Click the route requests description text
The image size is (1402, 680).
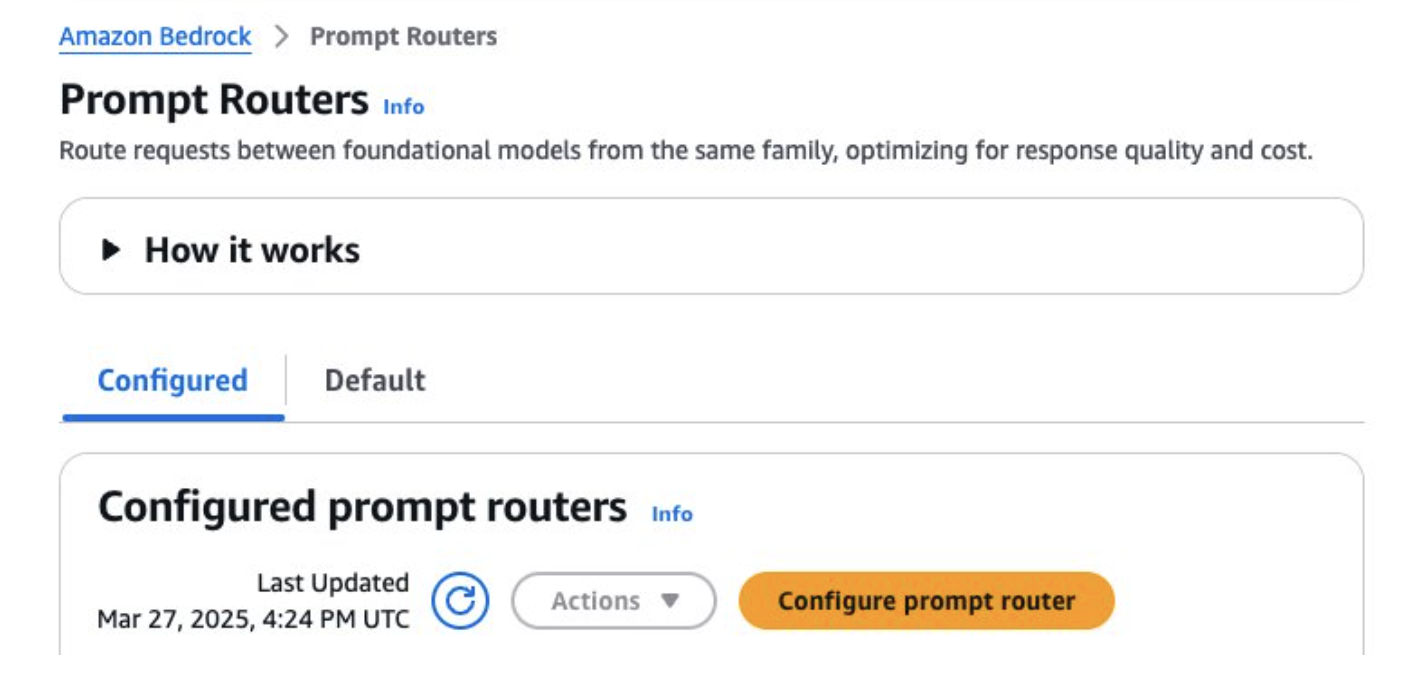click(685, 153)
